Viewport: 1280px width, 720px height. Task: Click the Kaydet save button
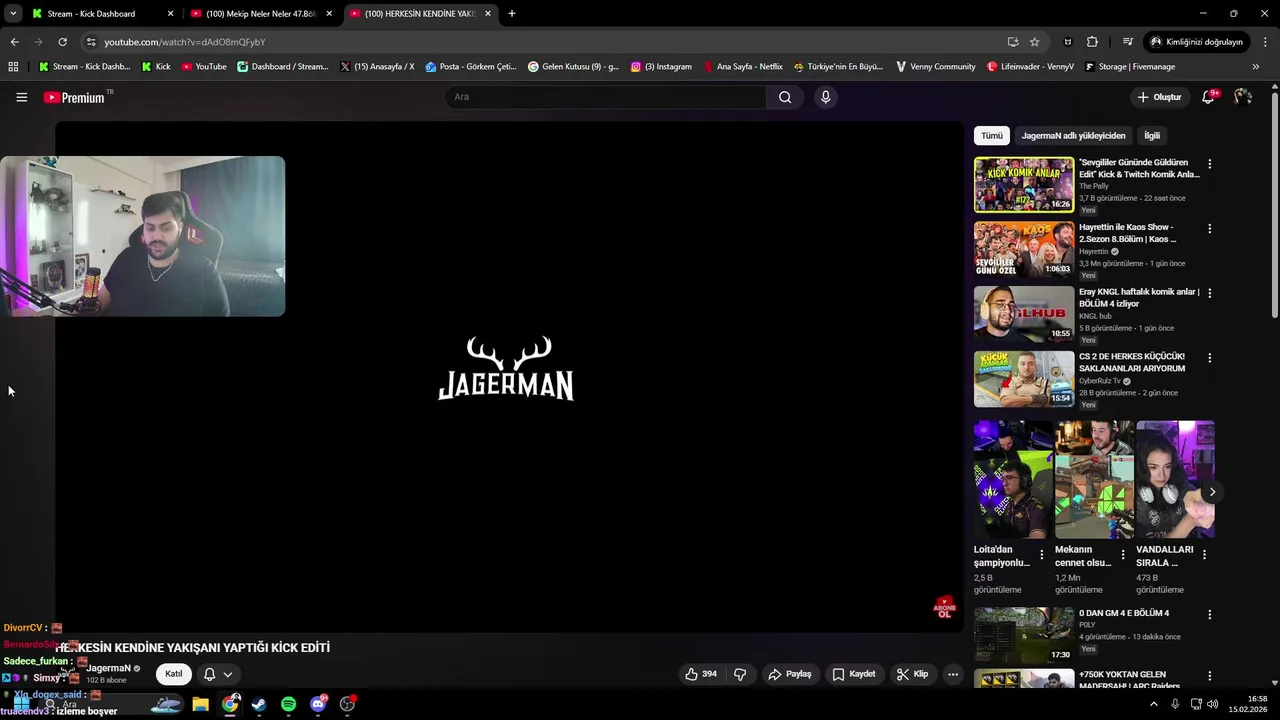click(x=854, y=674)
